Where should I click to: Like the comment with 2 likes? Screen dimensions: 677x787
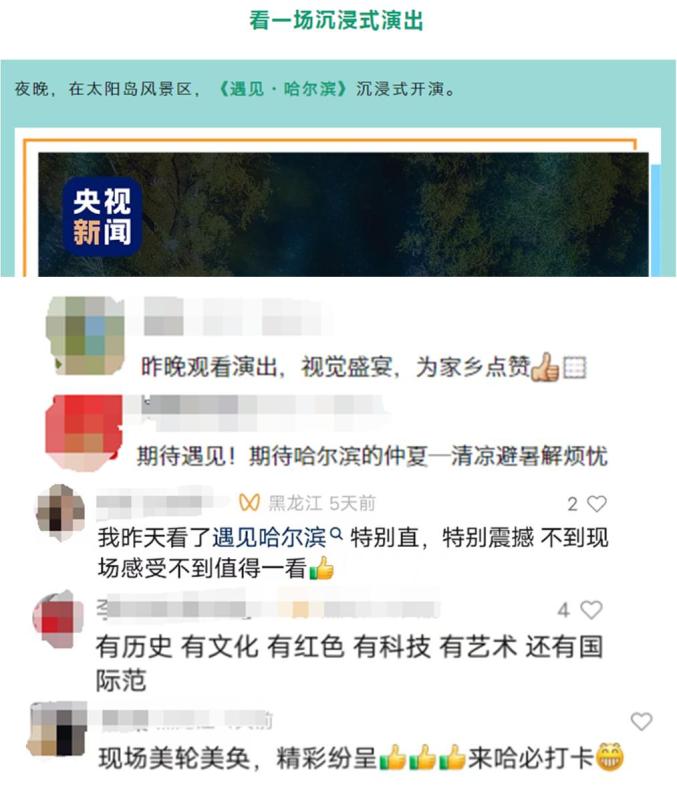[596, 503]
